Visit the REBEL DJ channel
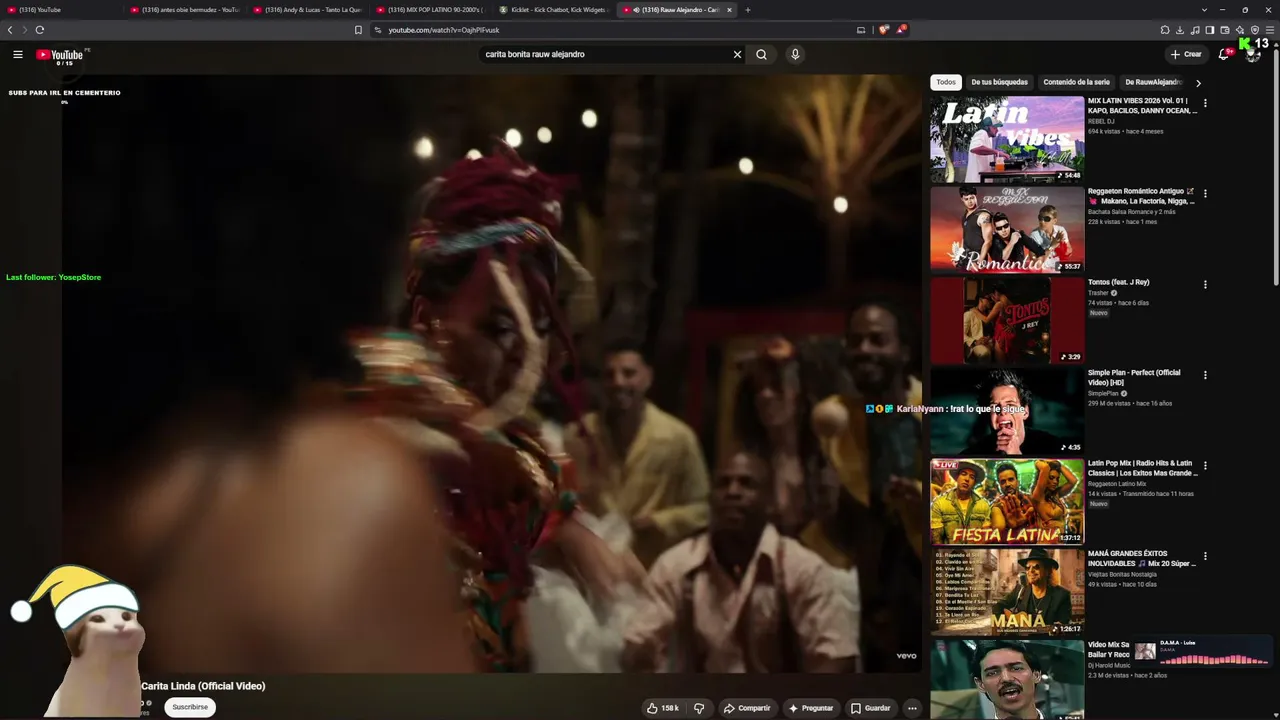 (x=1101, y=121)
